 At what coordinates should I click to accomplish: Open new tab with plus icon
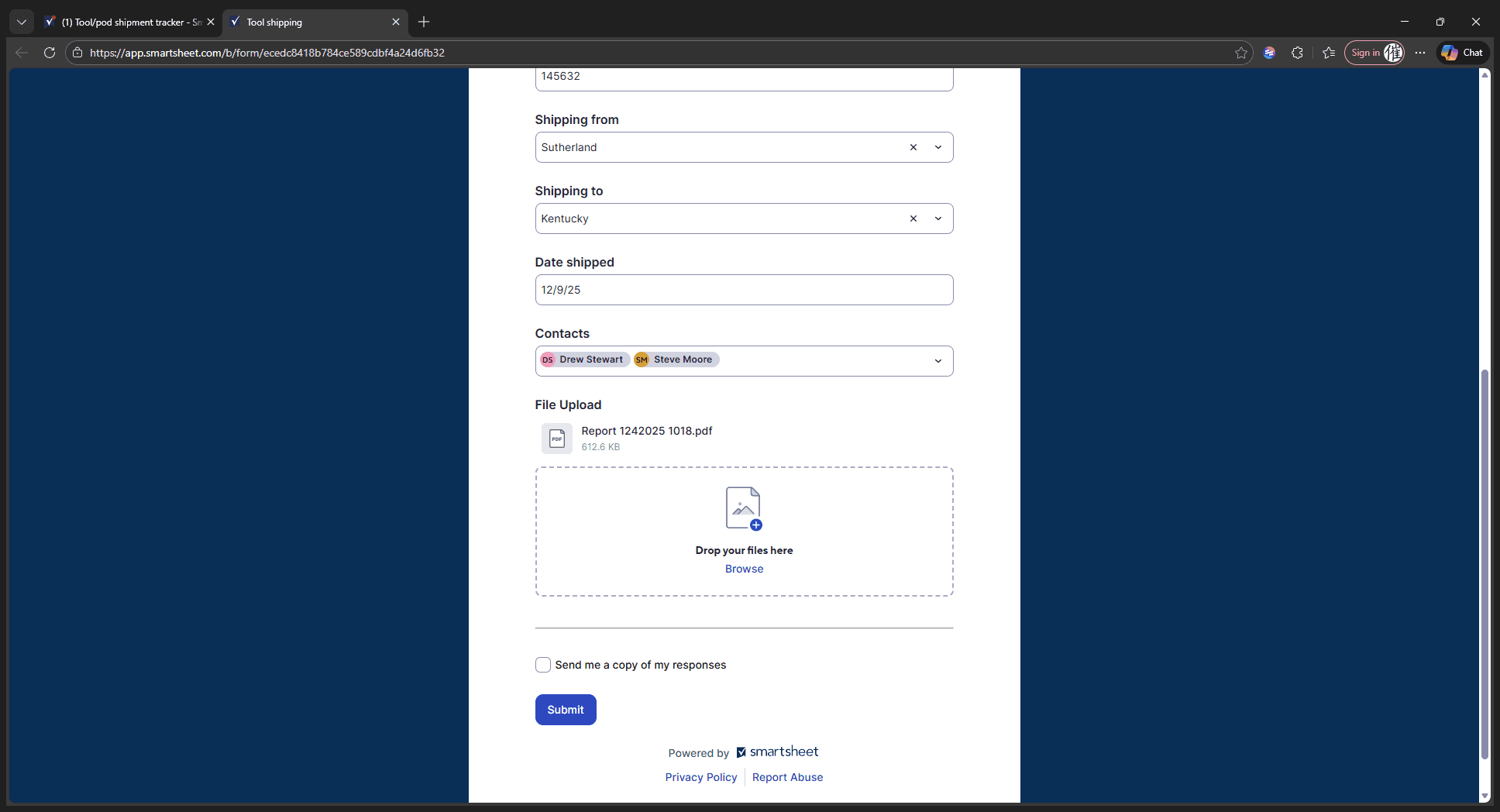[424, 22]
